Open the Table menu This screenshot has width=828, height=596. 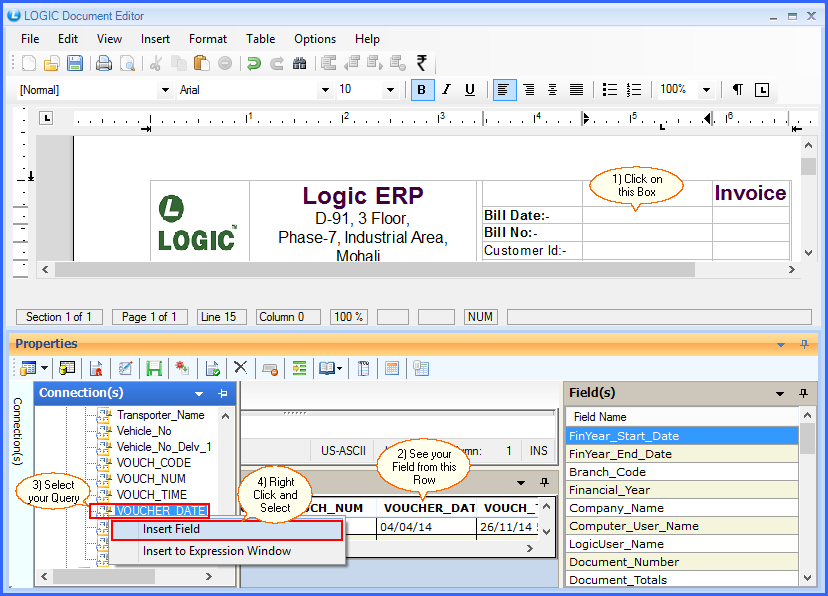pyautogui.click(x=260, y=39)
